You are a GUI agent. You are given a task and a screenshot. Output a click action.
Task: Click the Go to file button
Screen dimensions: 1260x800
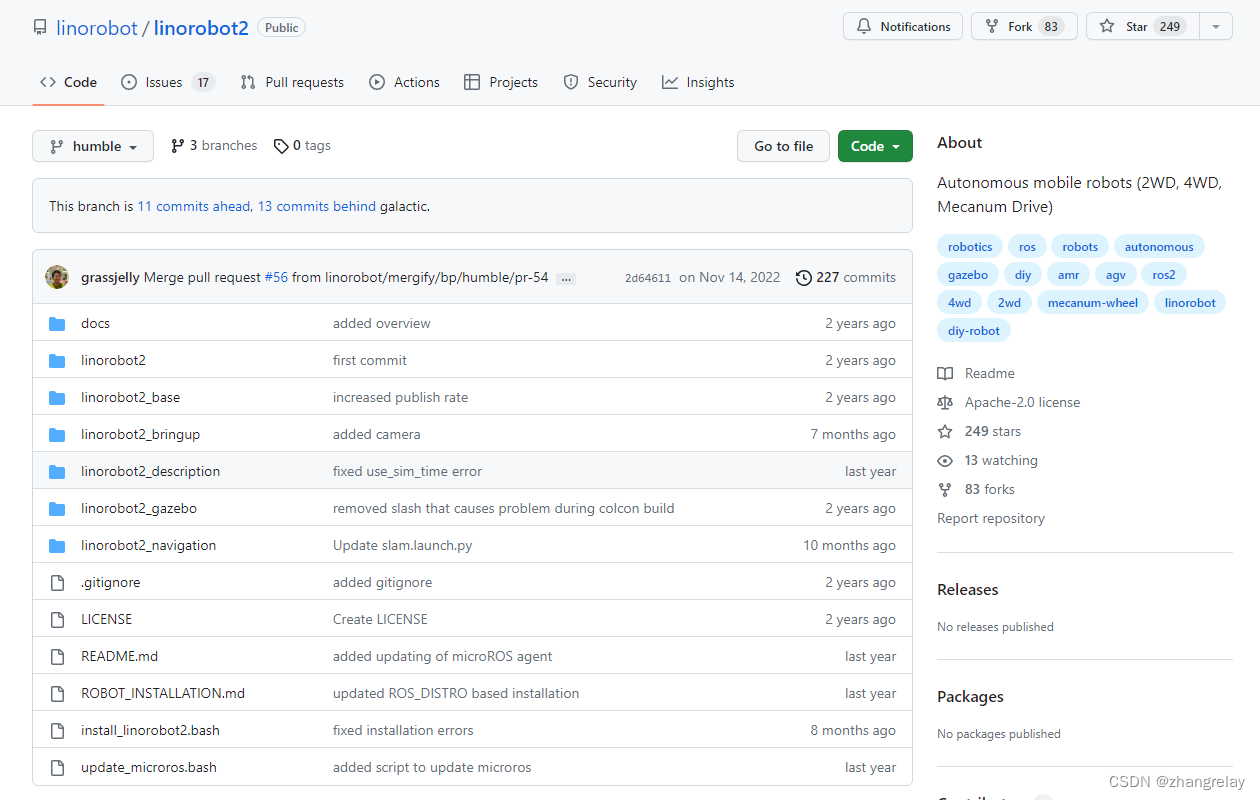[783, 146]
